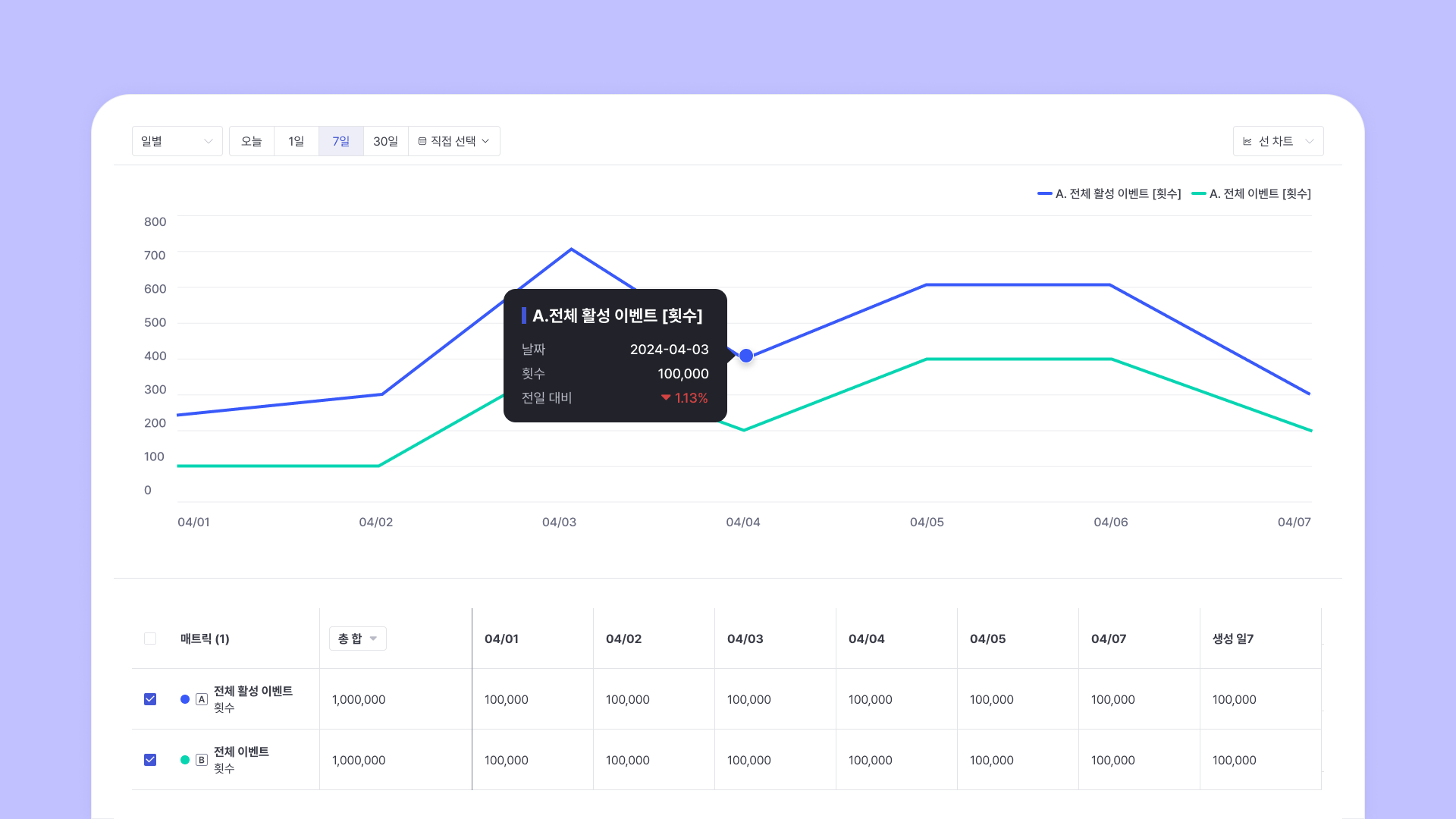Click the blue legend marker for 전체 활성 이벤트
Screen dimensions: 1456x819
(1044, 194)
